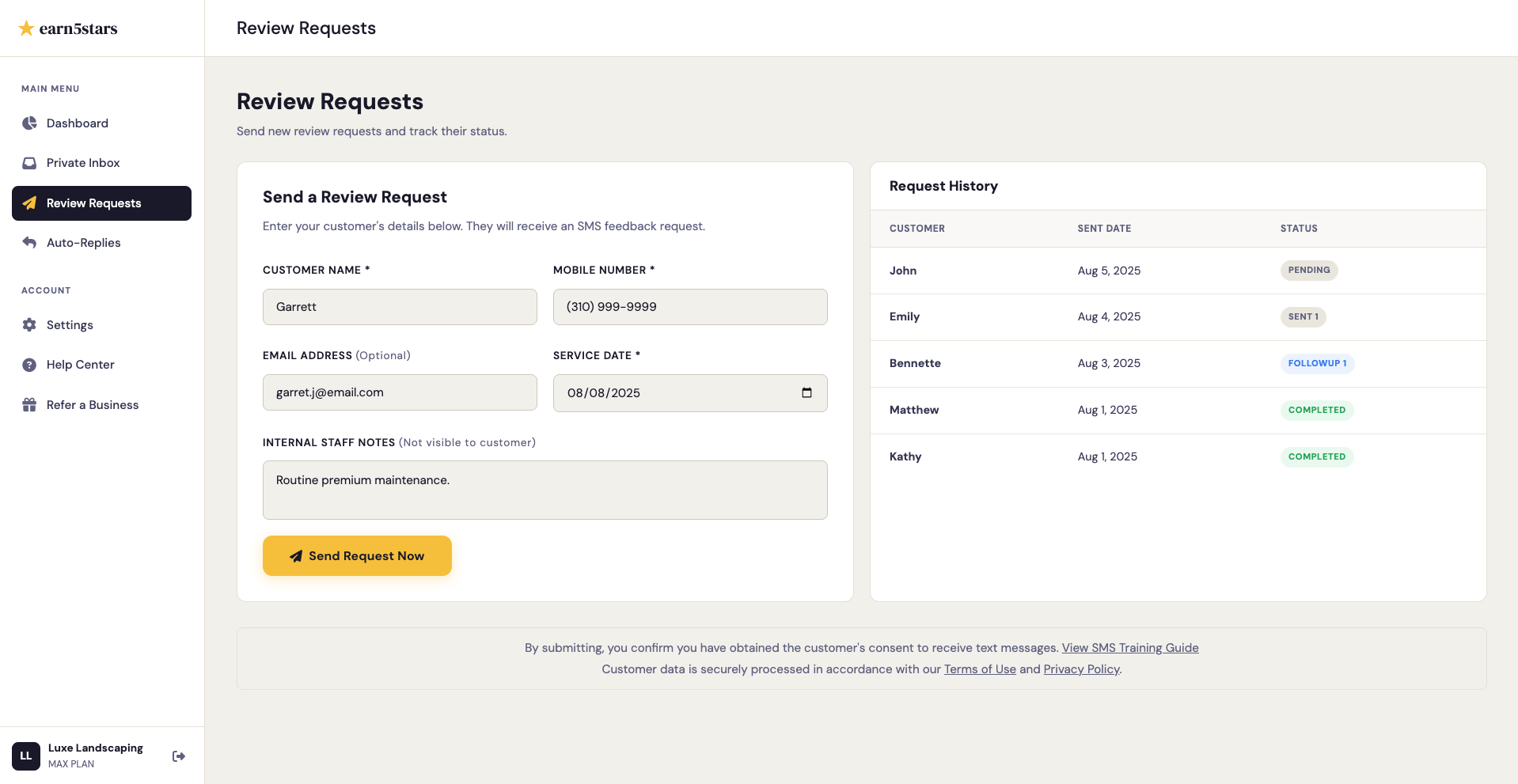Open Settings via the gear icon
Screen dimensions: 1518x784
coord(29,325)
